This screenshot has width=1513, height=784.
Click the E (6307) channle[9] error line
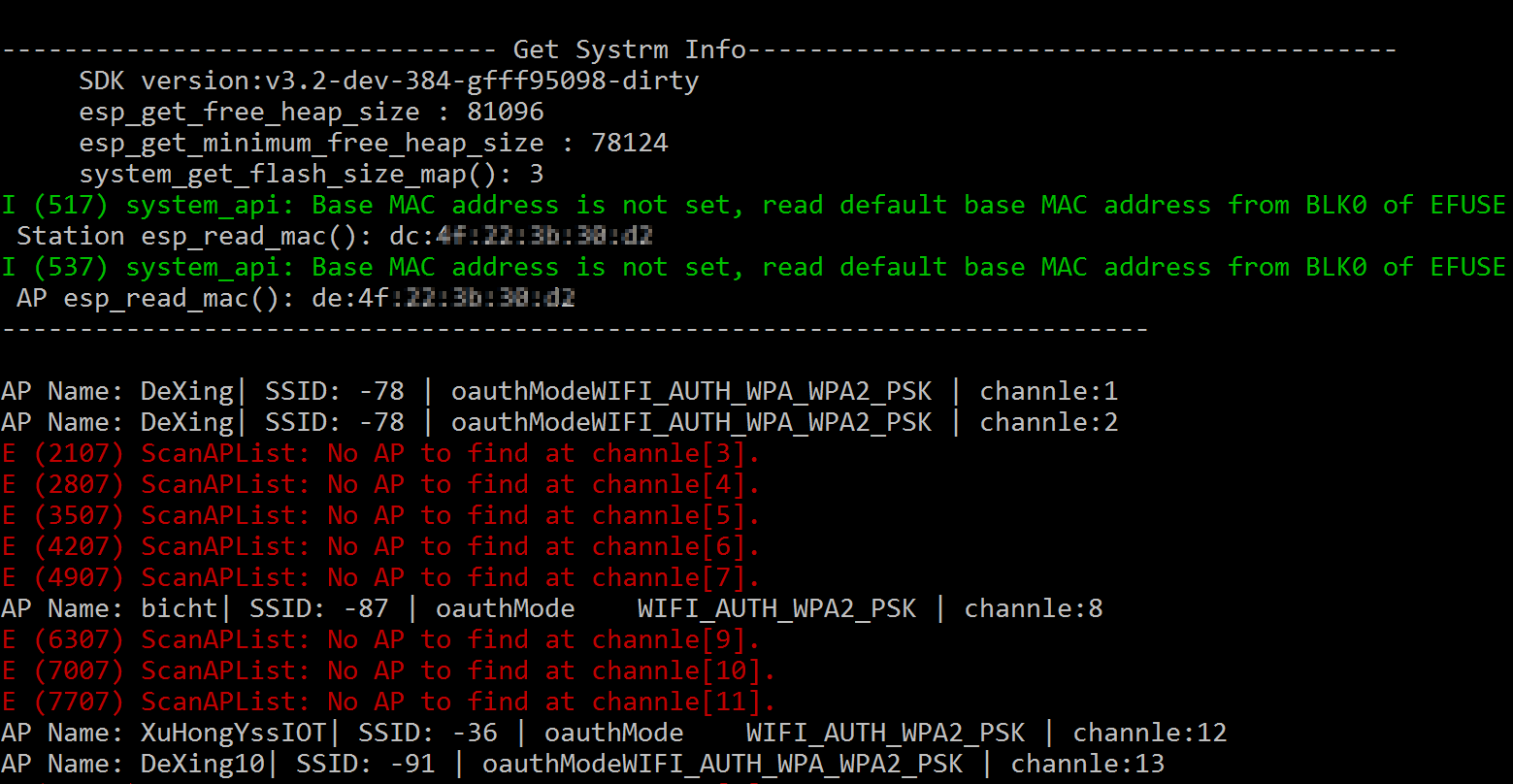pos(381,639)
